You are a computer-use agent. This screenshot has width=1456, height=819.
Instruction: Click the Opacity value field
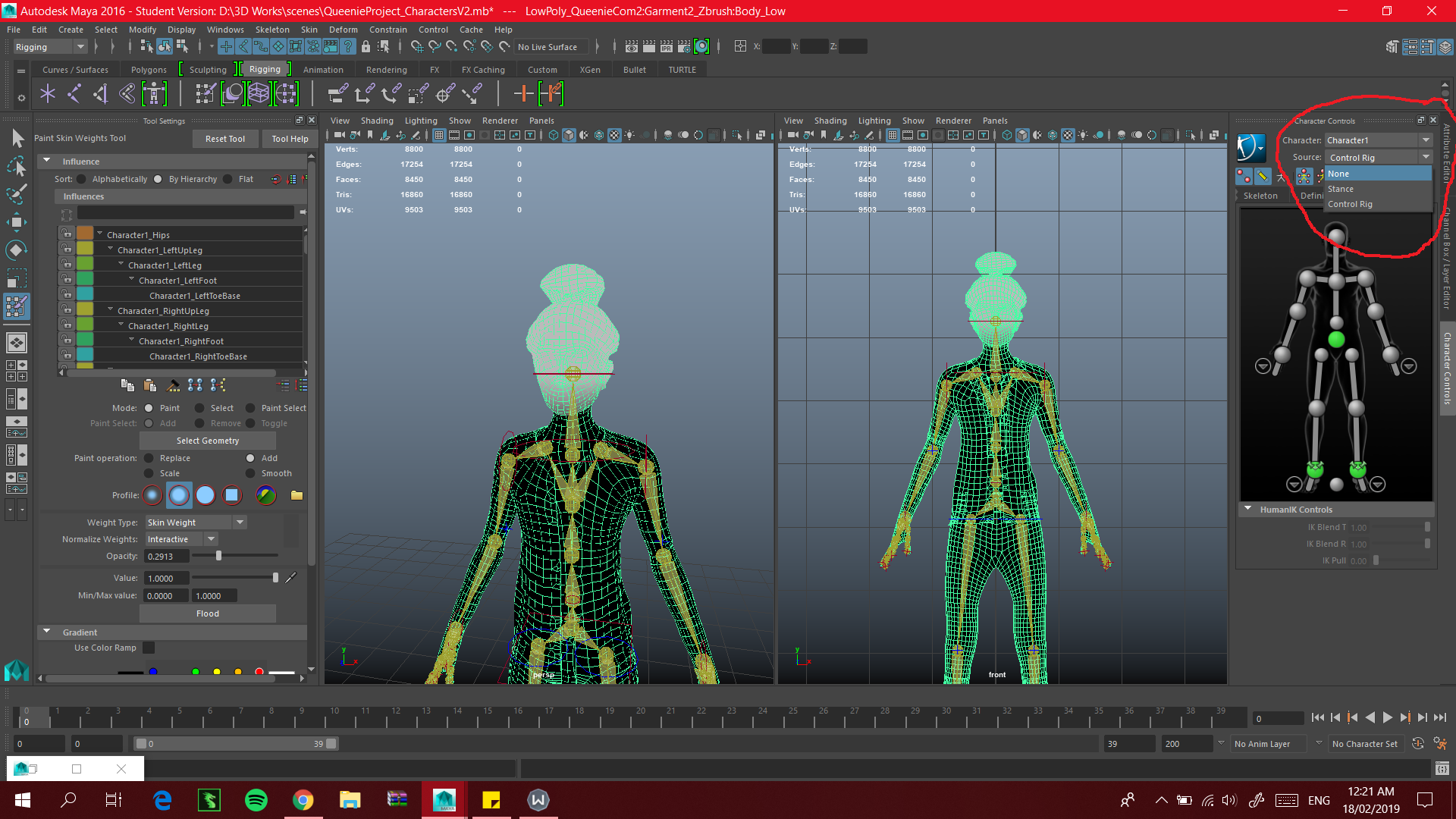[x=167, y=556]
